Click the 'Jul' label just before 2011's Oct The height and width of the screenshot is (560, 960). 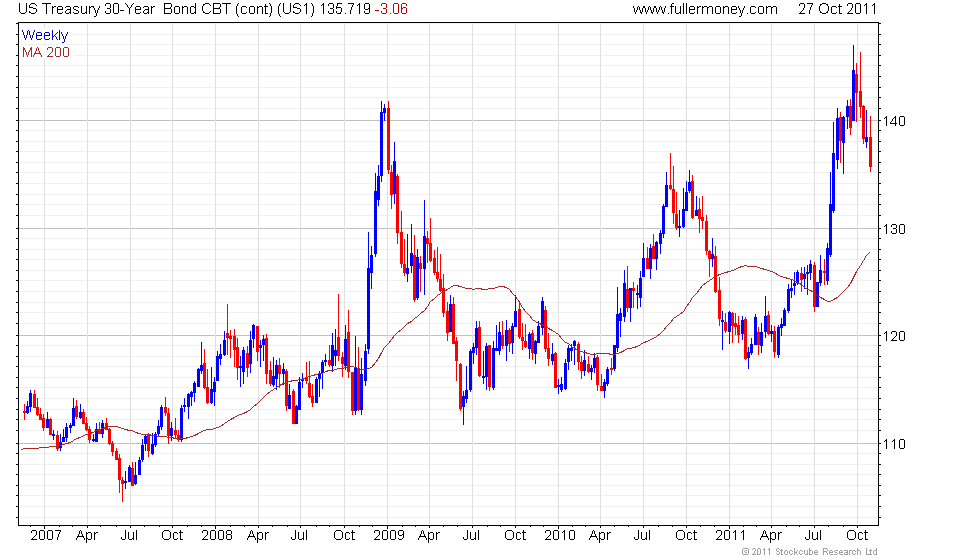813,535
